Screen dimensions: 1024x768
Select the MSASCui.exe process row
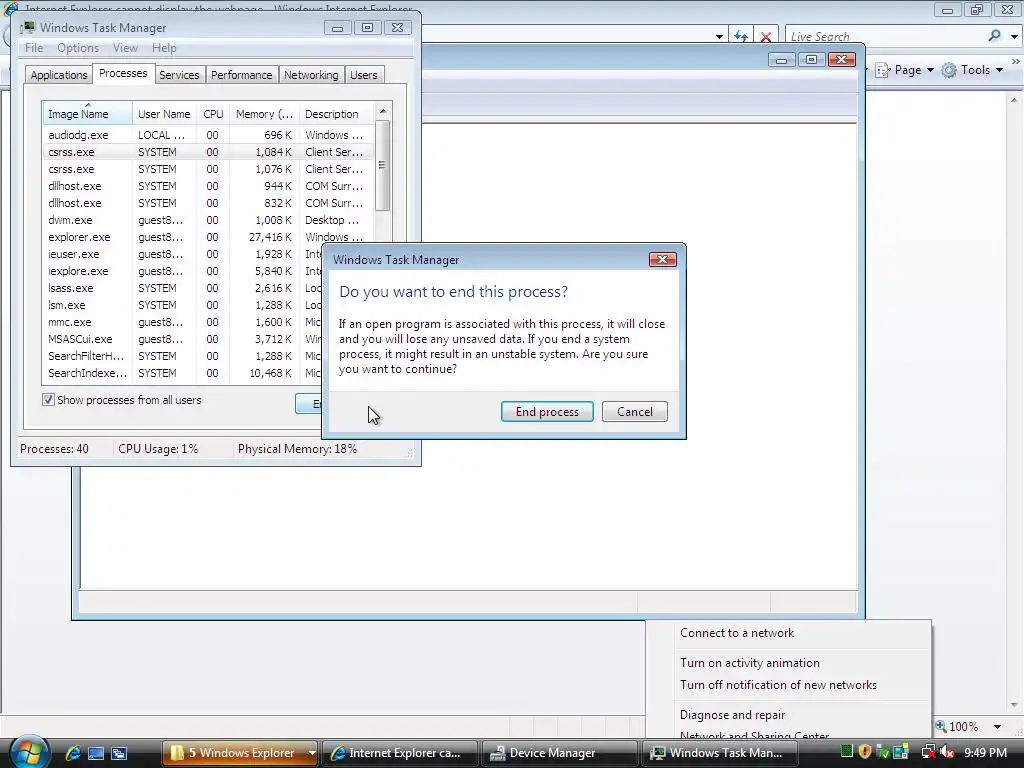point(184,339)
